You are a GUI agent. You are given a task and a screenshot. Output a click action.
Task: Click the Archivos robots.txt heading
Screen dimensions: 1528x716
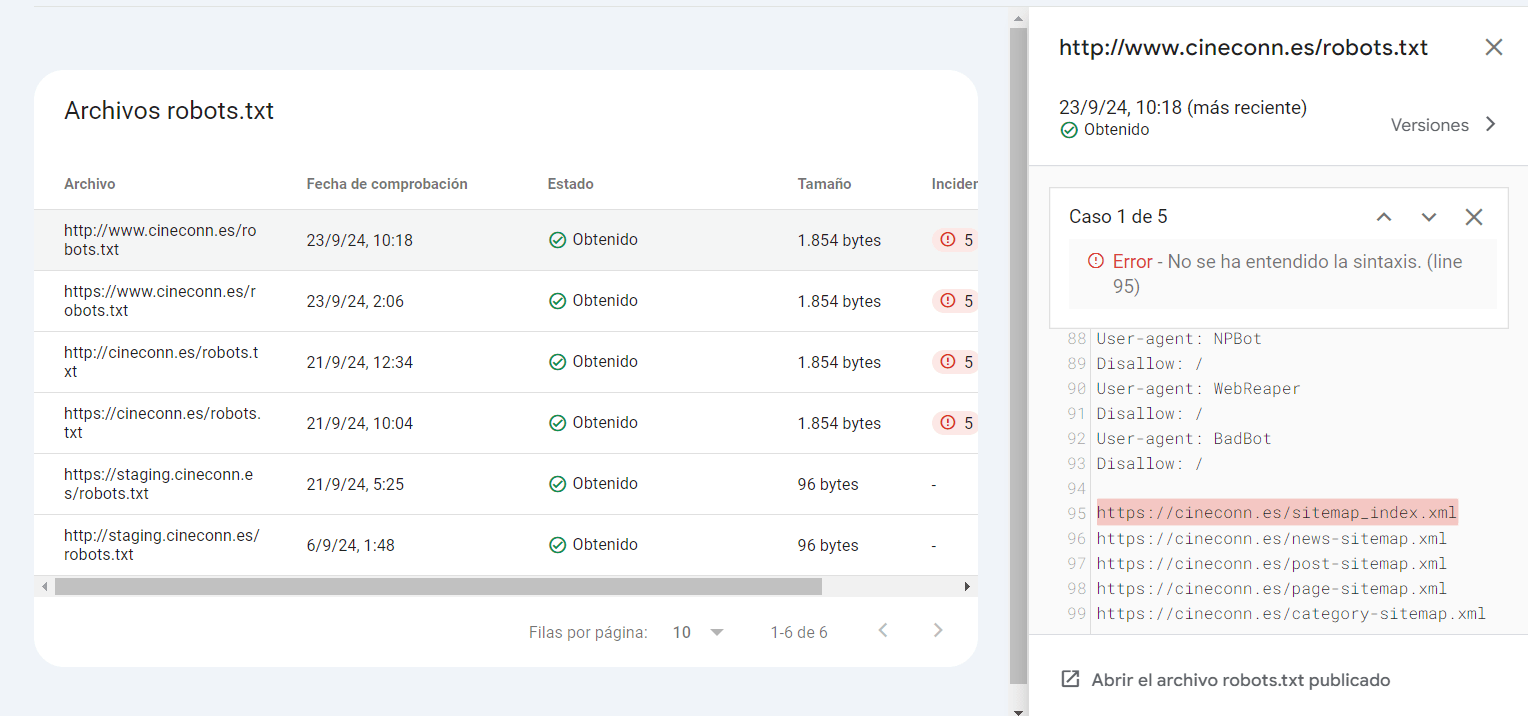(x=169, y=110)
